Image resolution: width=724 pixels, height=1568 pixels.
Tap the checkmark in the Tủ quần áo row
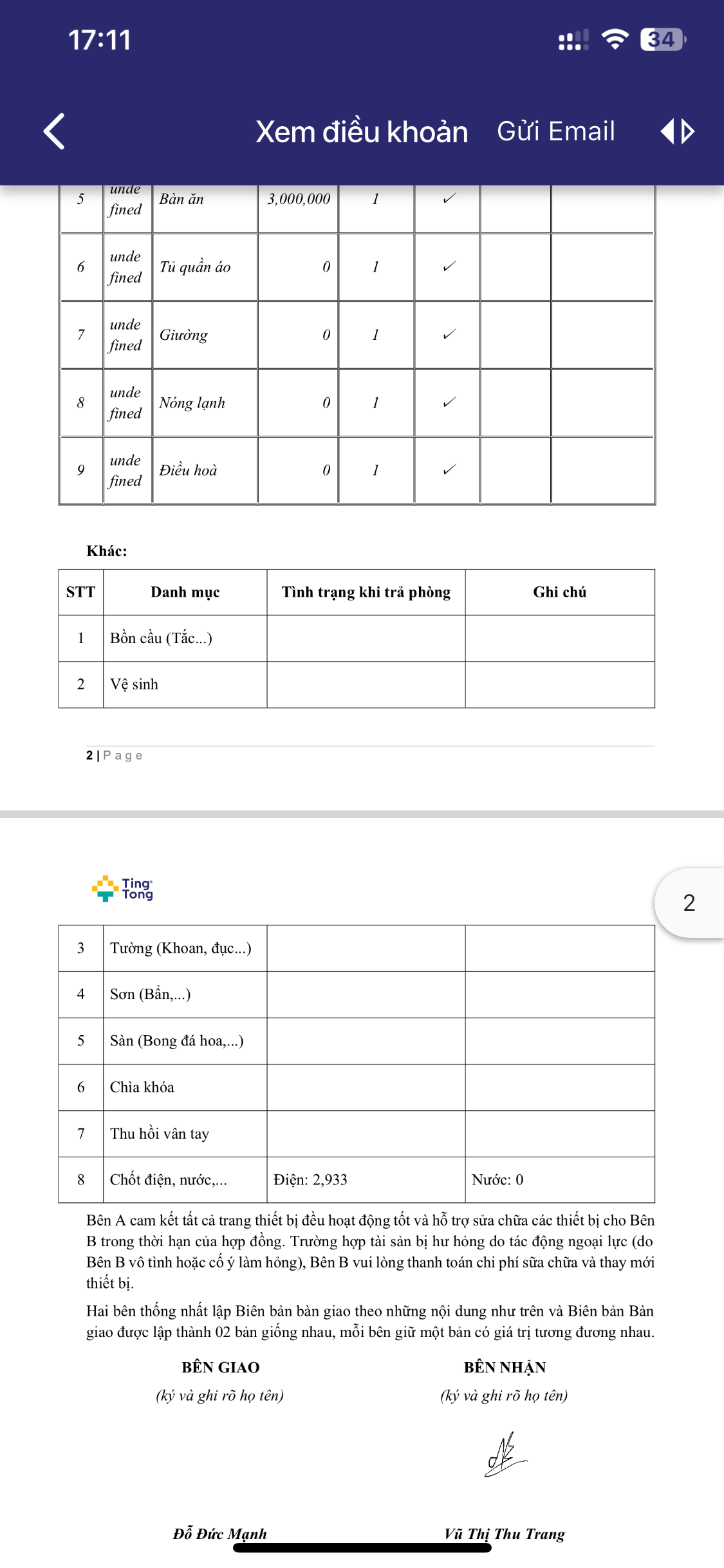449,266
